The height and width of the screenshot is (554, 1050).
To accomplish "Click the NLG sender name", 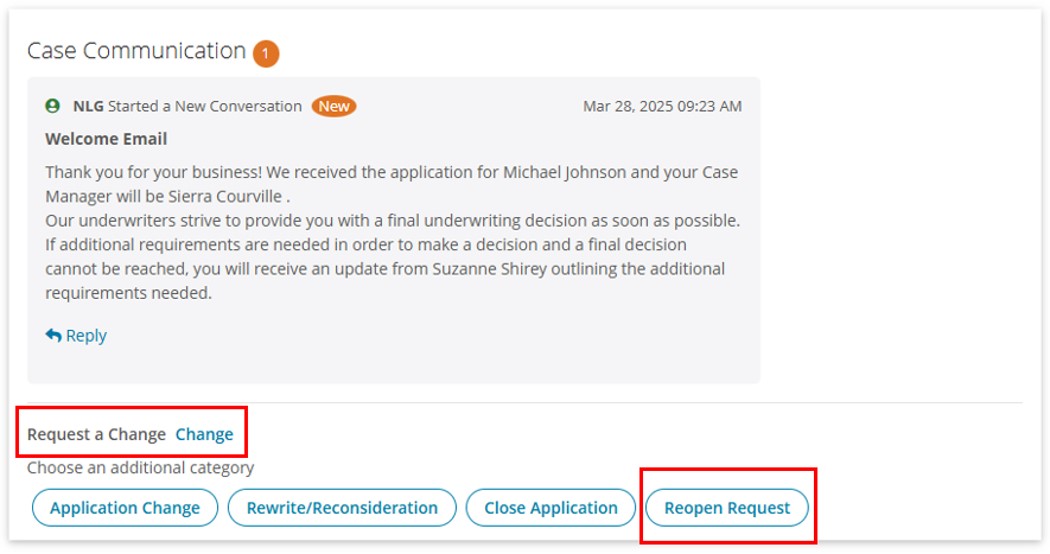I will point(88,106).
